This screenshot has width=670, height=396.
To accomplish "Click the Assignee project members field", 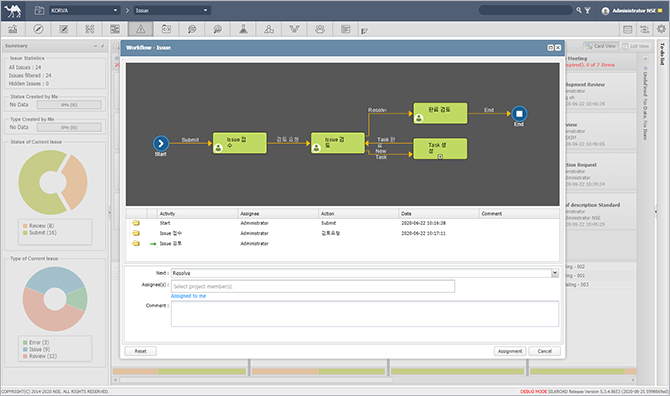I will [x=313, y=286].
